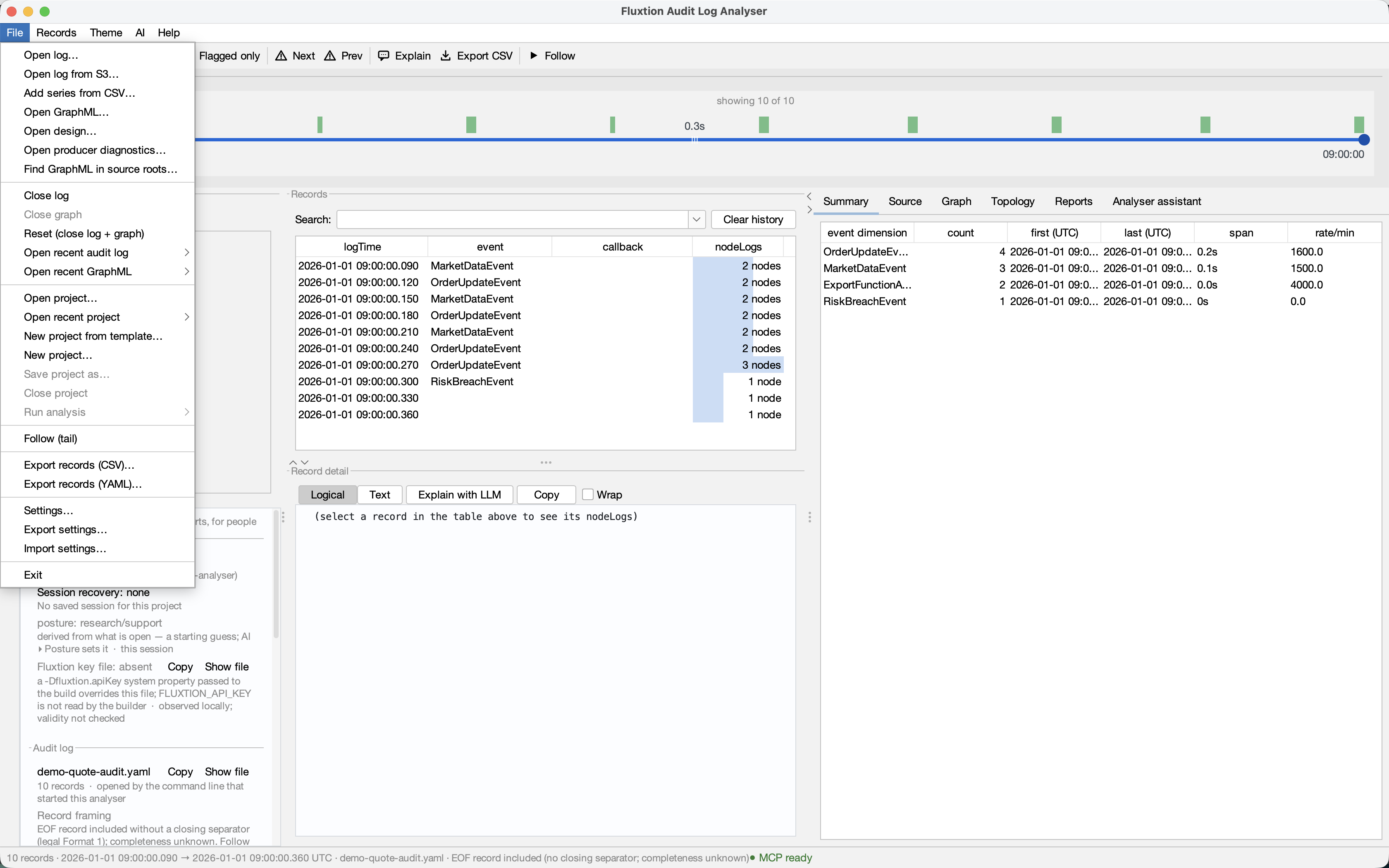Viewport: 1389px width, 868px height.
Task: Select the Text view toggle
Action: click(379, 495)
